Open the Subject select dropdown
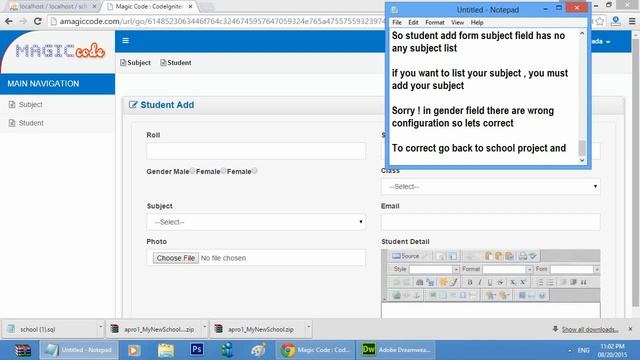 (x=256, y=222)
